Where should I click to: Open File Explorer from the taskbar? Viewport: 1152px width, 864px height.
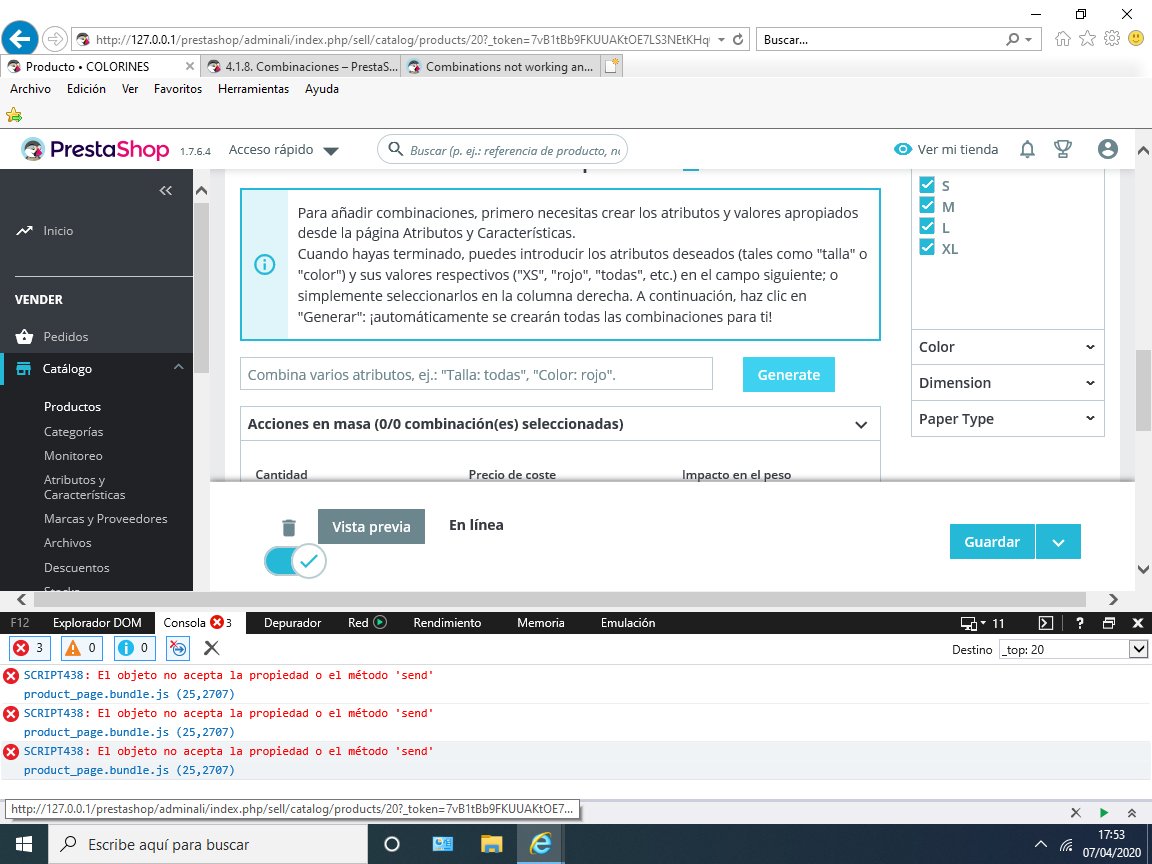[x=491, y=844]
